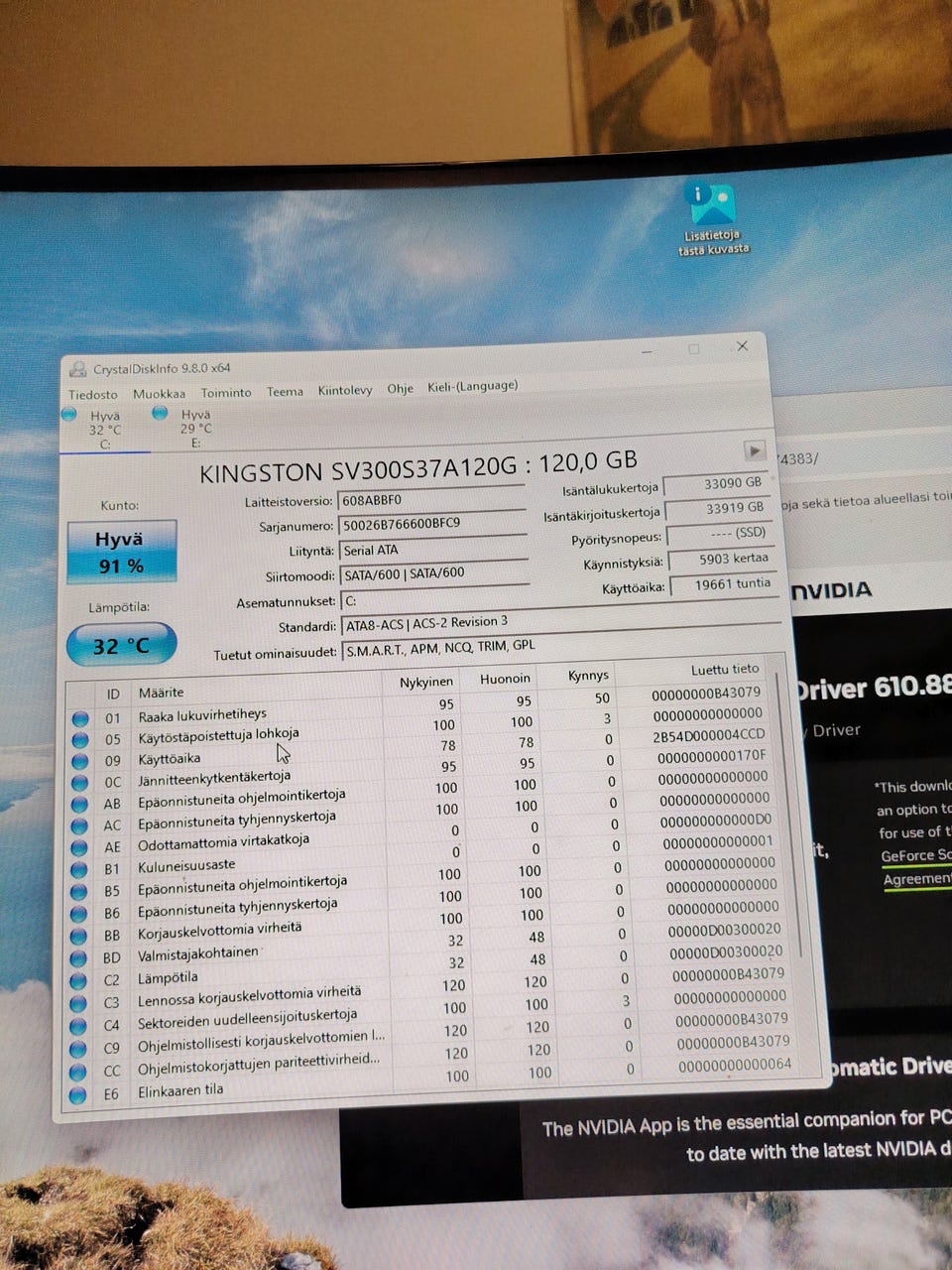Click the Siirtomoodi field SATA/600
Image resolution: width=952 pixels, height=1270 pixels.
click(434, 573)
